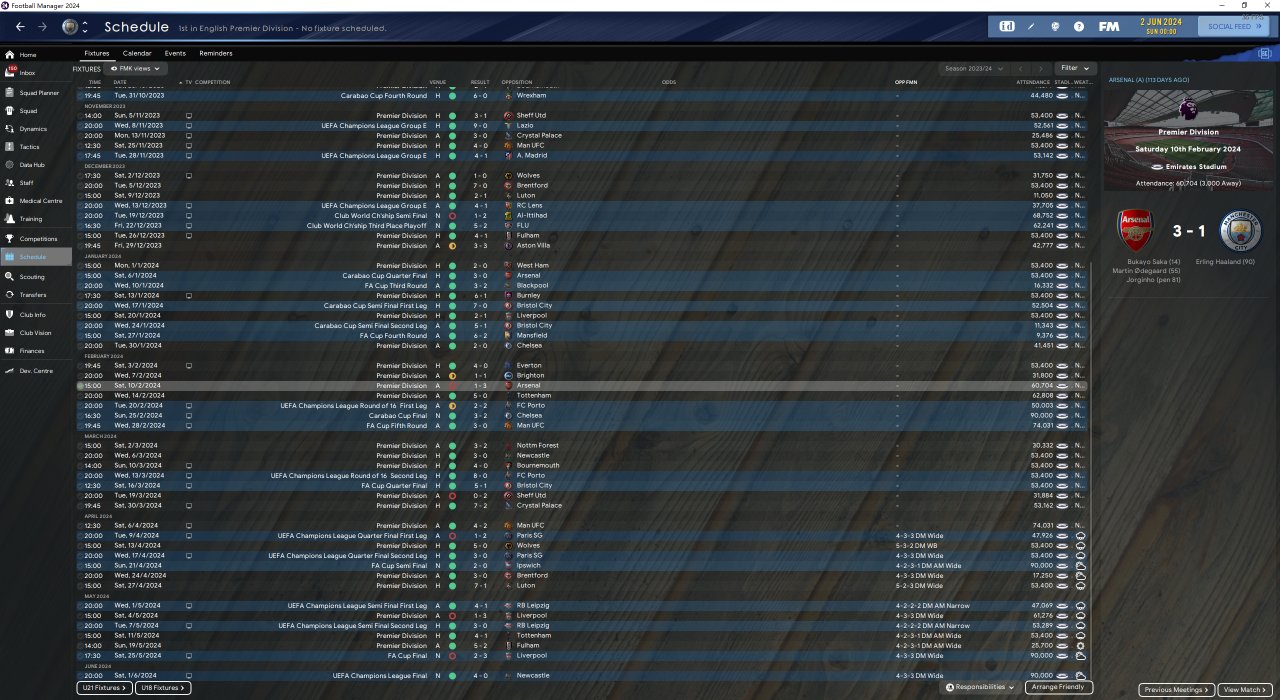Open the Dev. Centre
The image size is (1280, 700).
coord(36,371)
